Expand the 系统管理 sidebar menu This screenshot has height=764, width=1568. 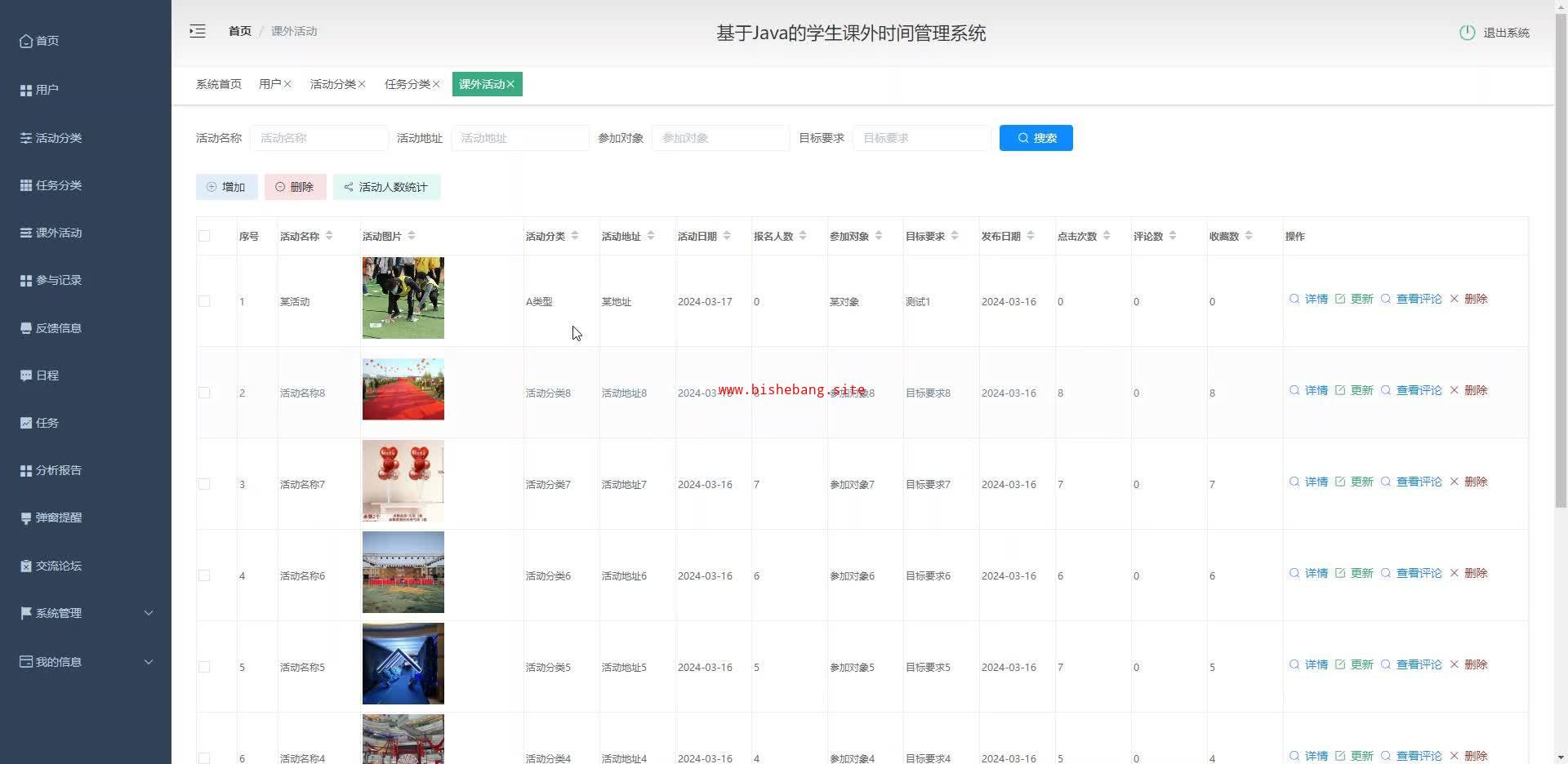tap(86, 613)
